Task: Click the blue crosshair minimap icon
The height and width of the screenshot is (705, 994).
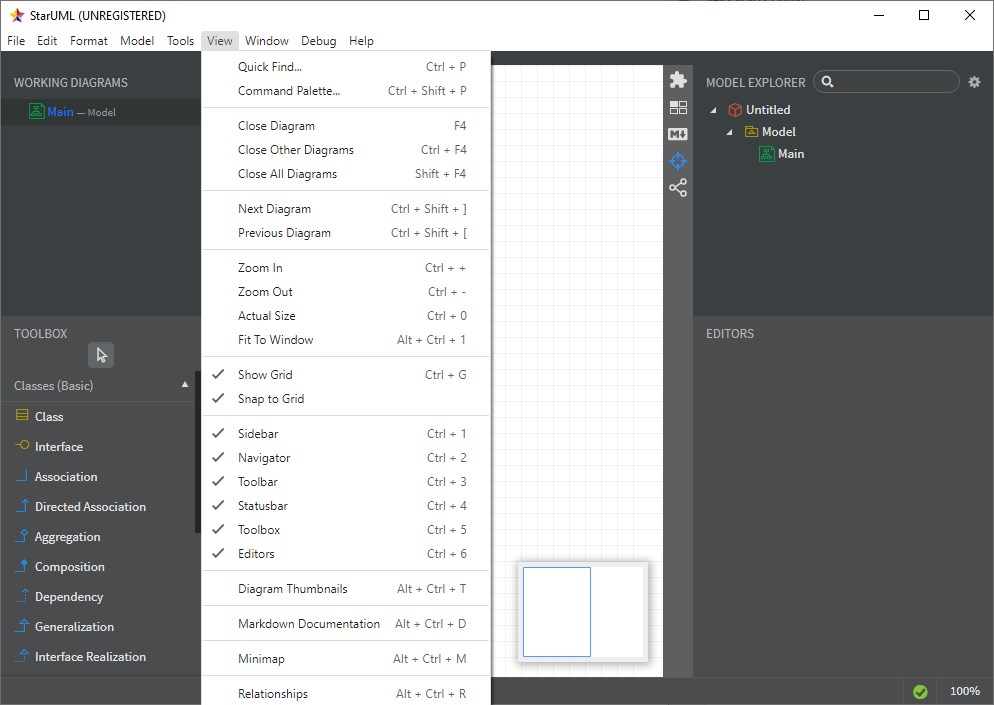Action: 678,161
